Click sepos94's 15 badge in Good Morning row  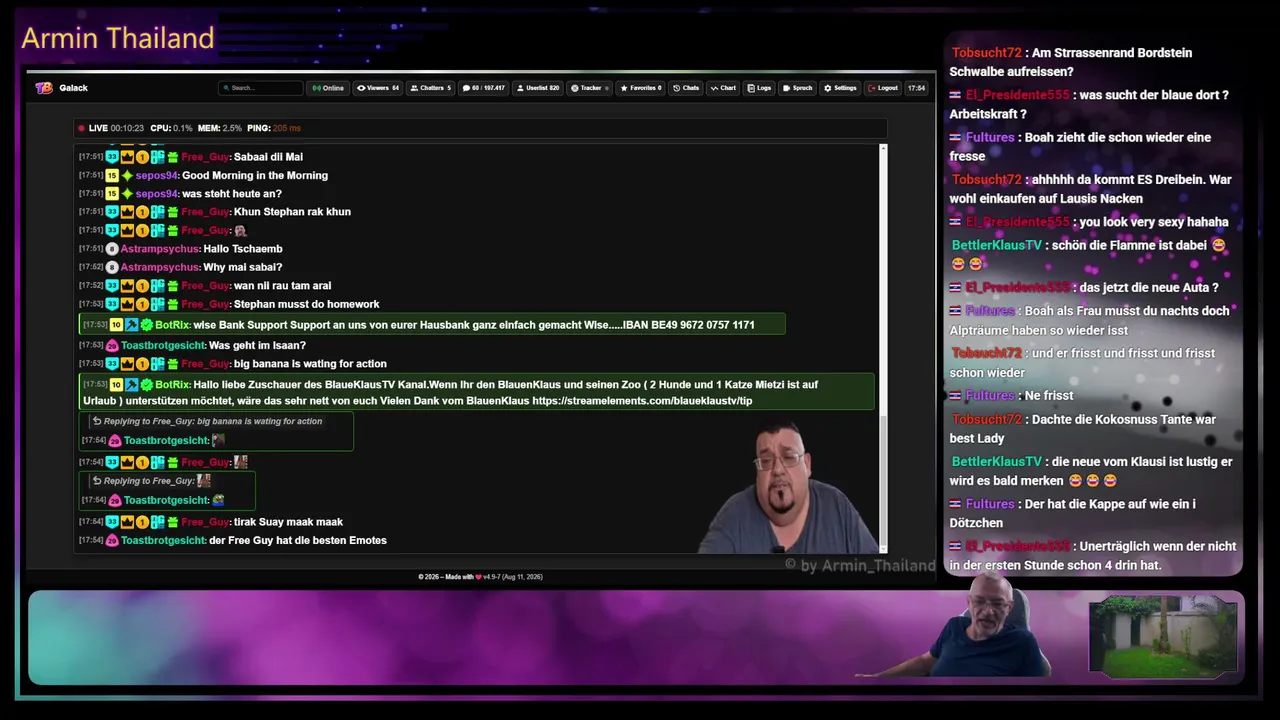(x=112, y=175)
